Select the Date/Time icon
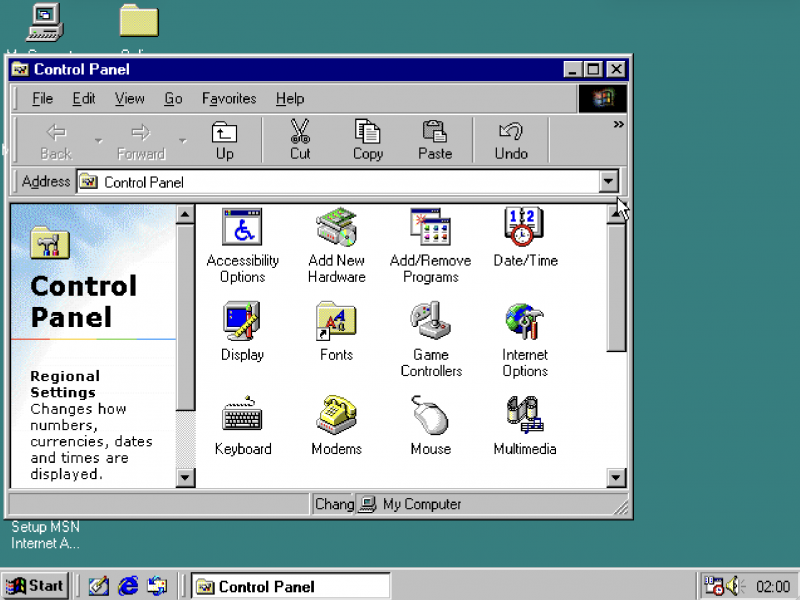 click(524, 228)
